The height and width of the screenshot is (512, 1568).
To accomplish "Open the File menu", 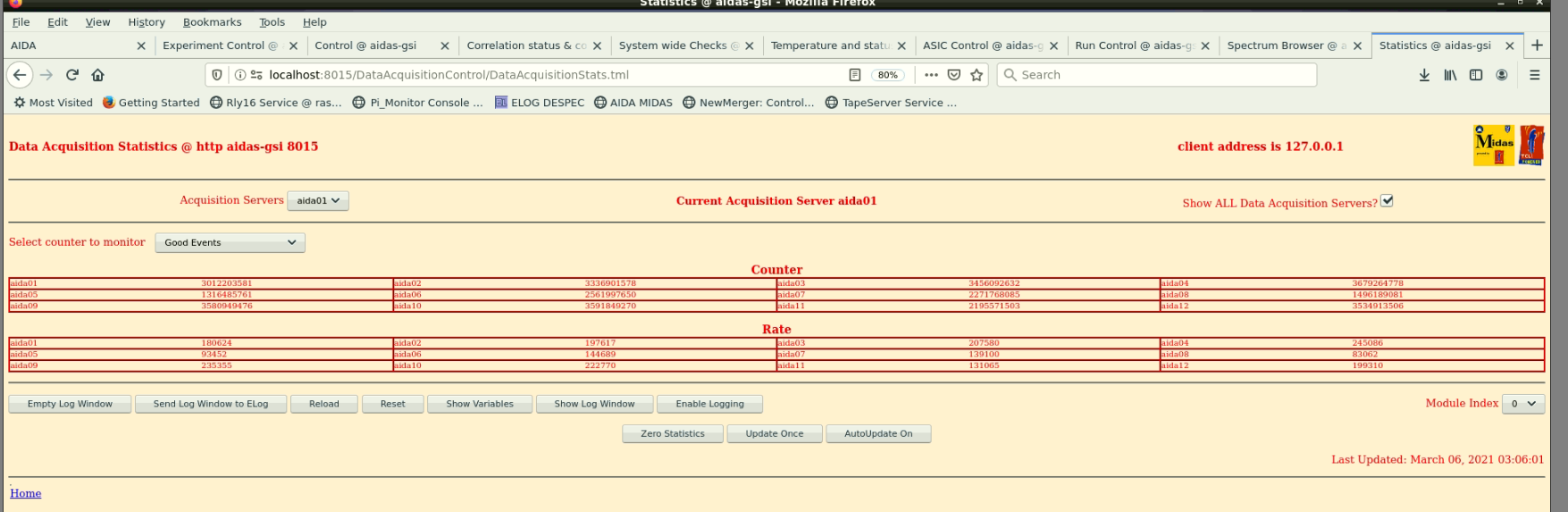I will [21, 22].
